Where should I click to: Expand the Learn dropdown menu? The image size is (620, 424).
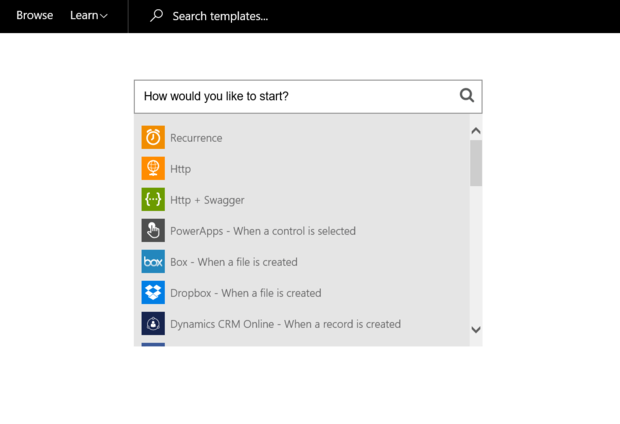[x=89, y=15]
